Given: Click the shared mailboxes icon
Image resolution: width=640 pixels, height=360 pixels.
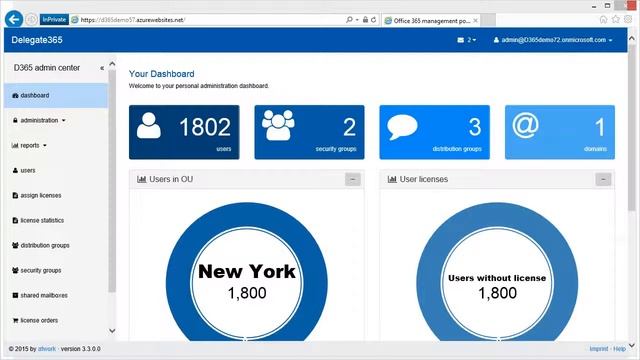Looking at the screenshot, I should click(15, 295).
